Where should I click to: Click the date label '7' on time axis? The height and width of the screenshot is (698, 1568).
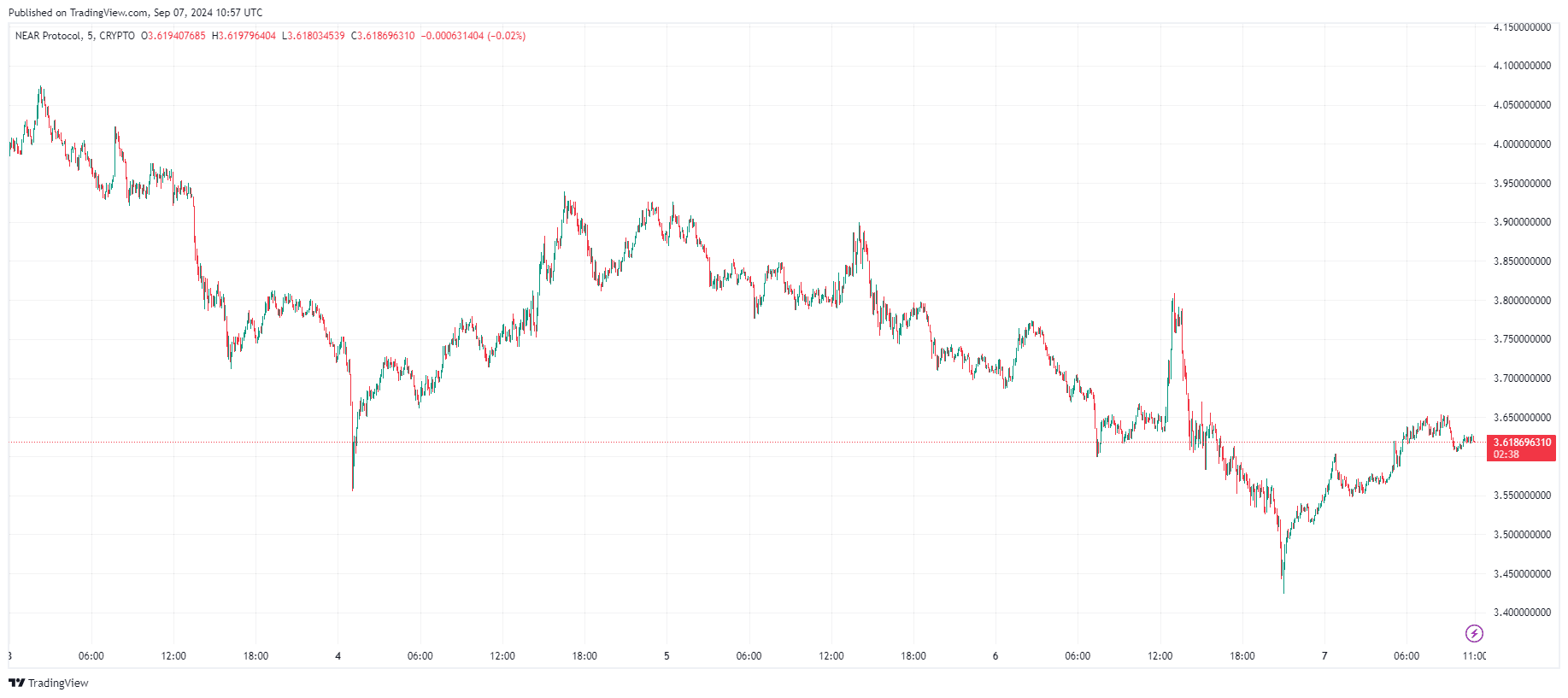[1324, 656]
